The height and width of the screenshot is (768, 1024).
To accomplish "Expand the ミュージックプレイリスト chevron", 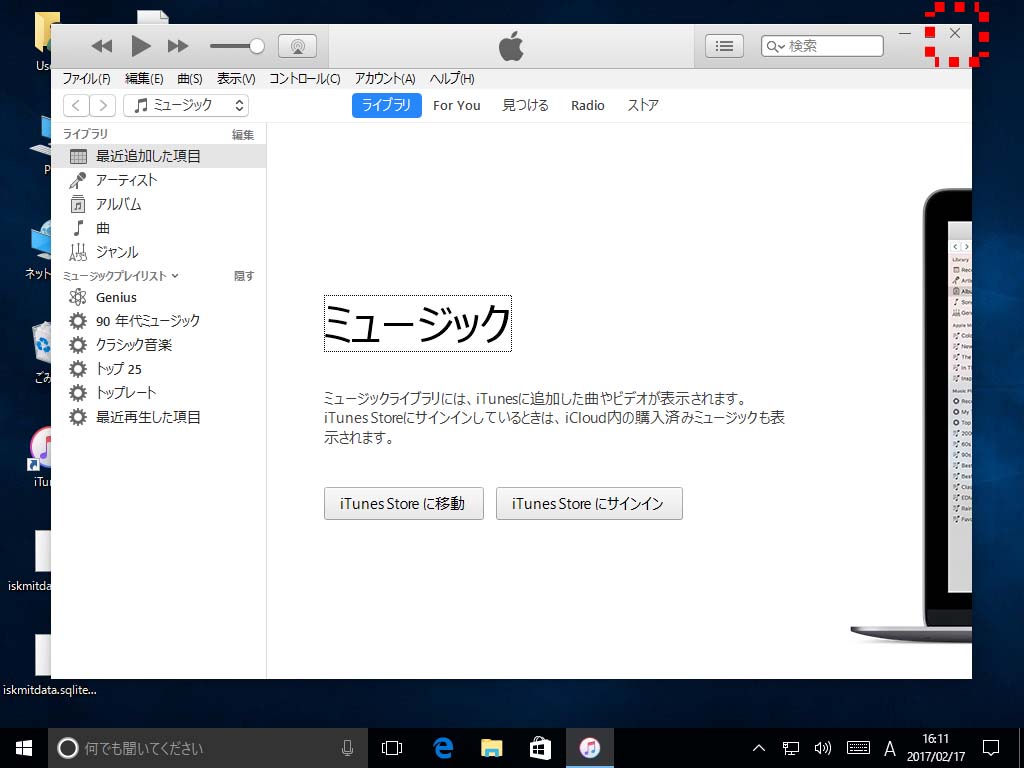I will click(175, 276).
